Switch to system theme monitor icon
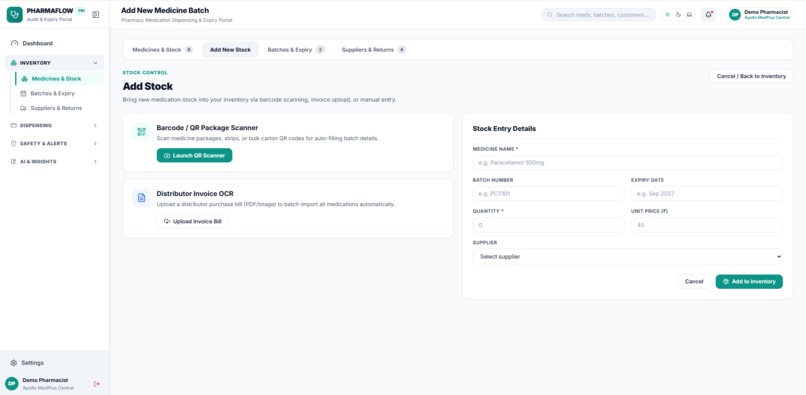806x395 pixels. pos(689,15)
